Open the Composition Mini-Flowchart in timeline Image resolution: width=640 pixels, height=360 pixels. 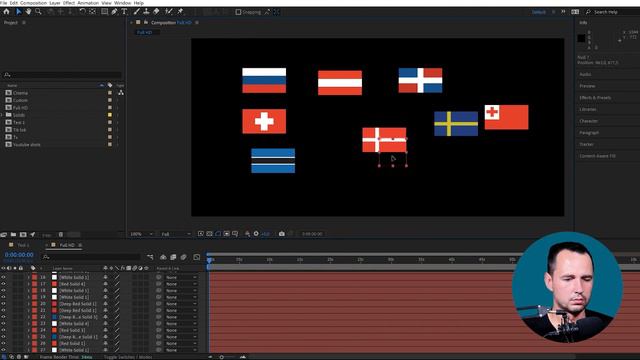click(150, 257)
